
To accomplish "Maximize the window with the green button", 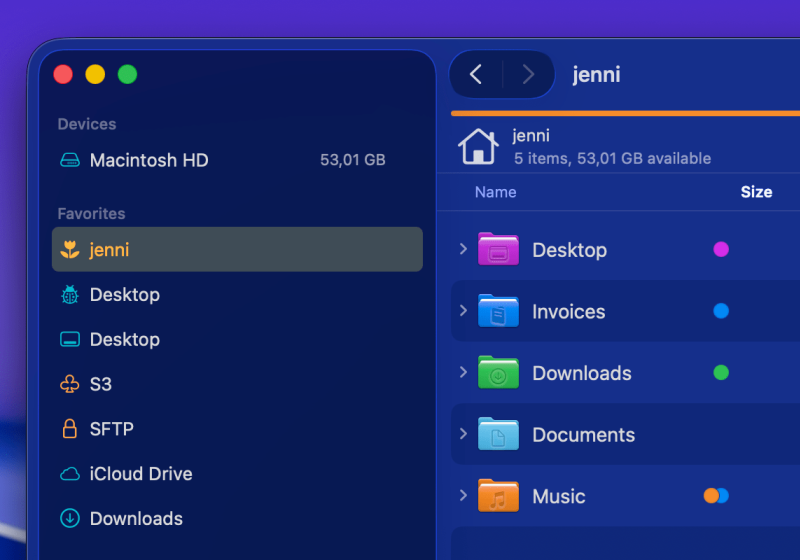I will [x=128, y=74].
